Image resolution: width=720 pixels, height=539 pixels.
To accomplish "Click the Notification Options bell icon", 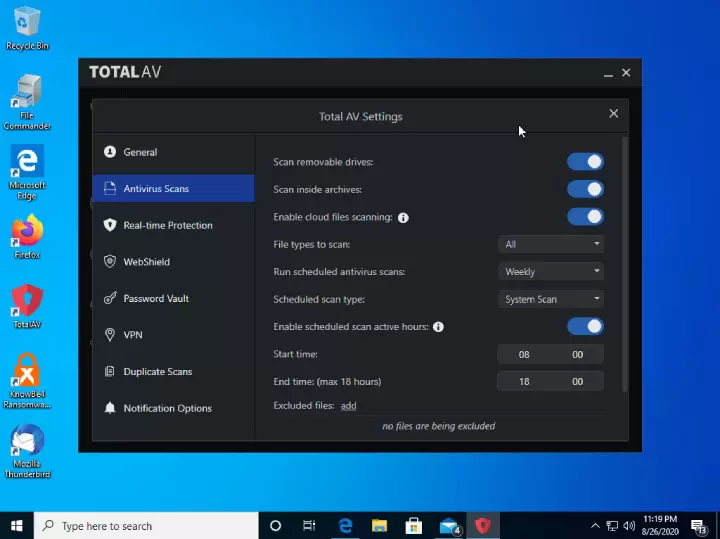I will tap(110, 408).
